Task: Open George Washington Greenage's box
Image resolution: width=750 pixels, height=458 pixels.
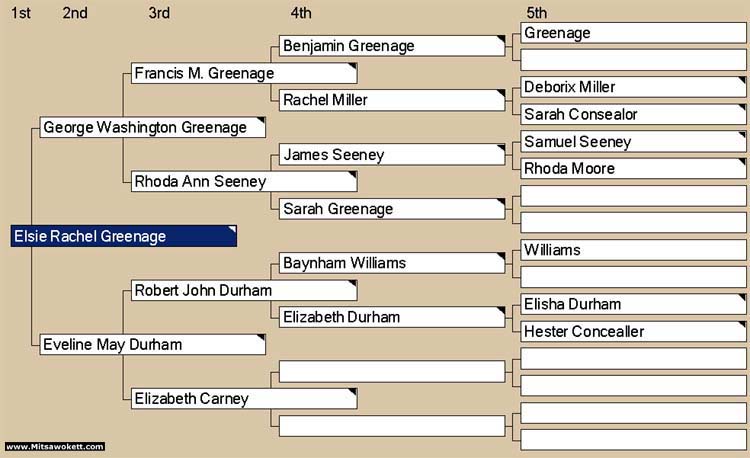Action: (x=153, y=127)
